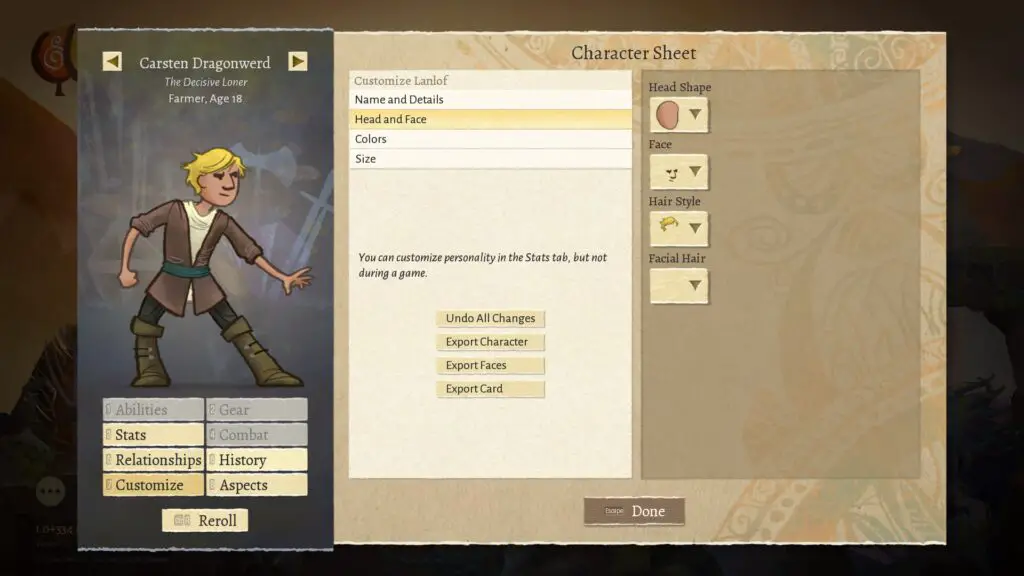
Task: Select Name and Details in customize list
Action: tap(490, 99)
